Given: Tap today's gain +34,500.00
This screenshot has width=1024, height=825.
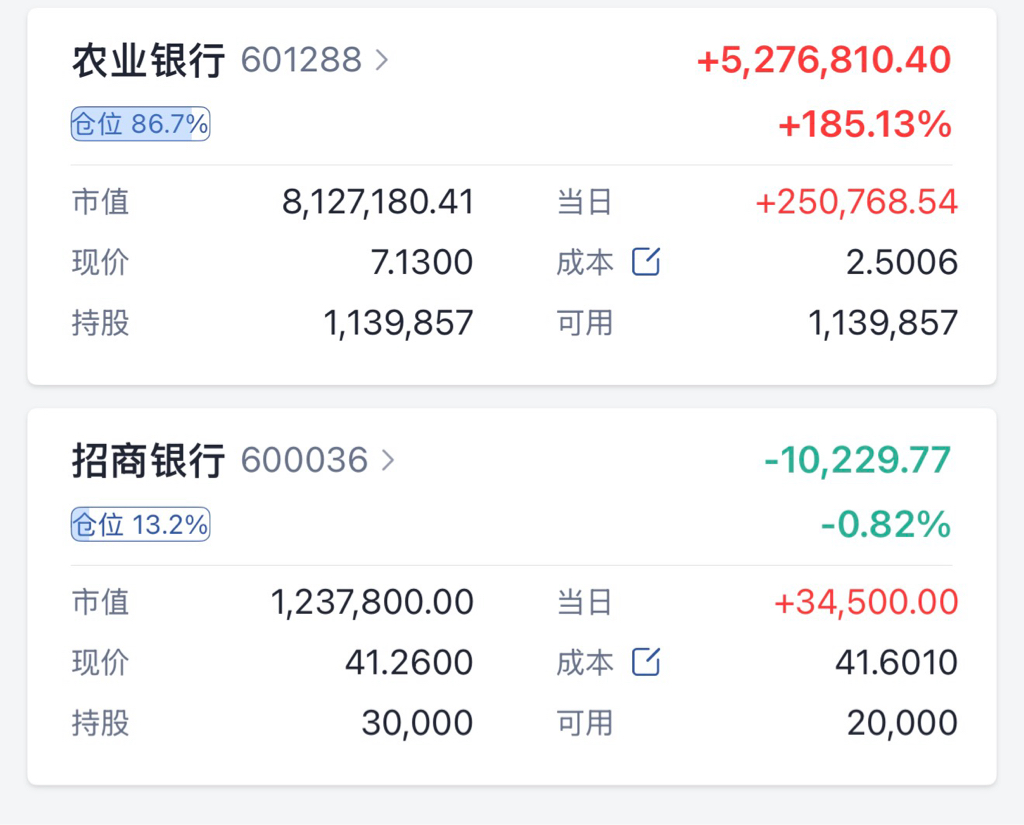Looking at the screenshot, I should [x=866, y=602].
